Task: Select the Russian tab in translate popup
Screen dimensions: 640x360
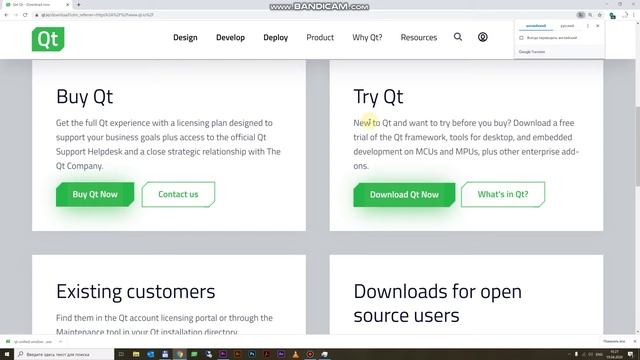Action: (567, 26)
